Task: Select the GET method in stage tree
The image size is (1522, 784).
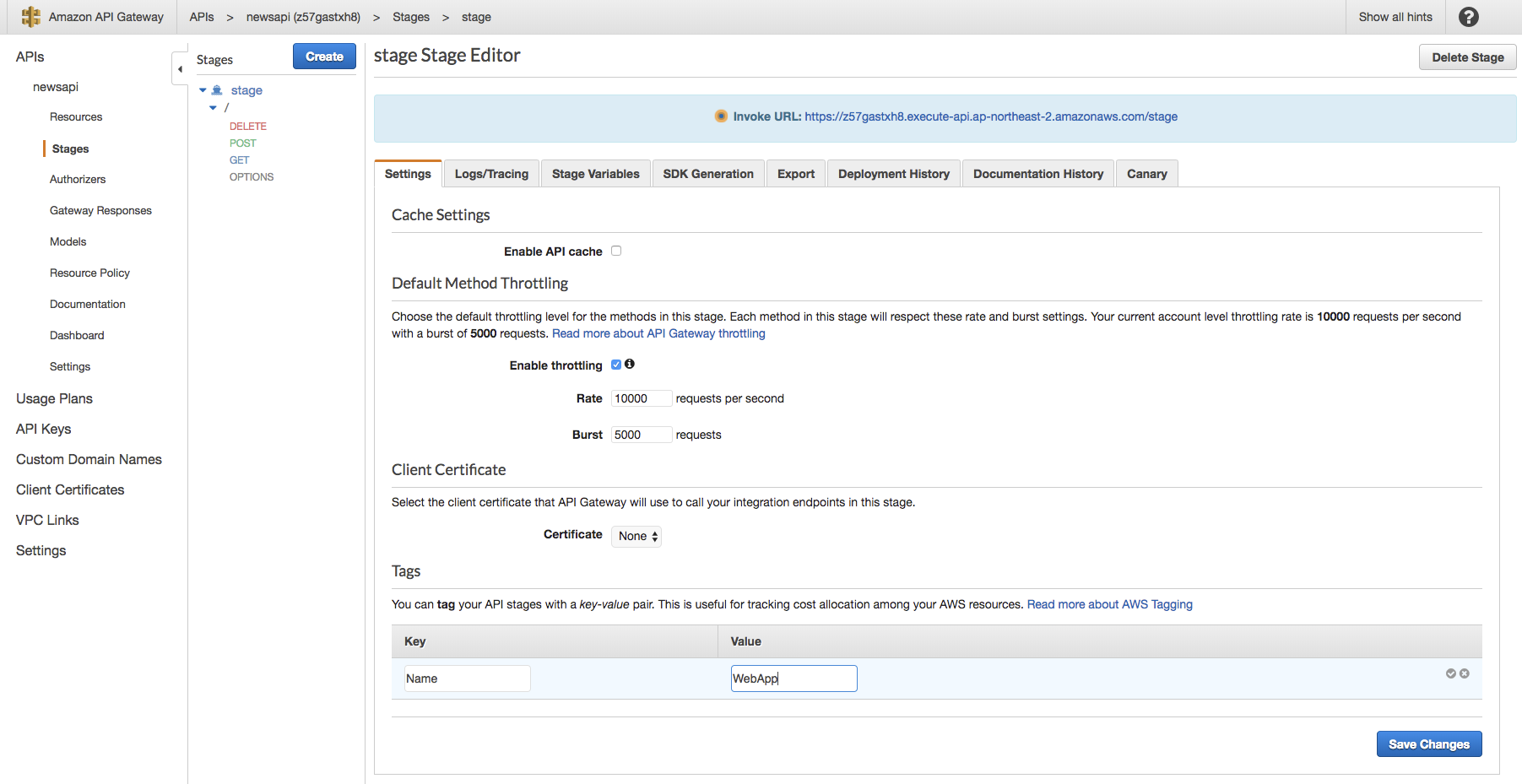Action: [x=240, y=160]
